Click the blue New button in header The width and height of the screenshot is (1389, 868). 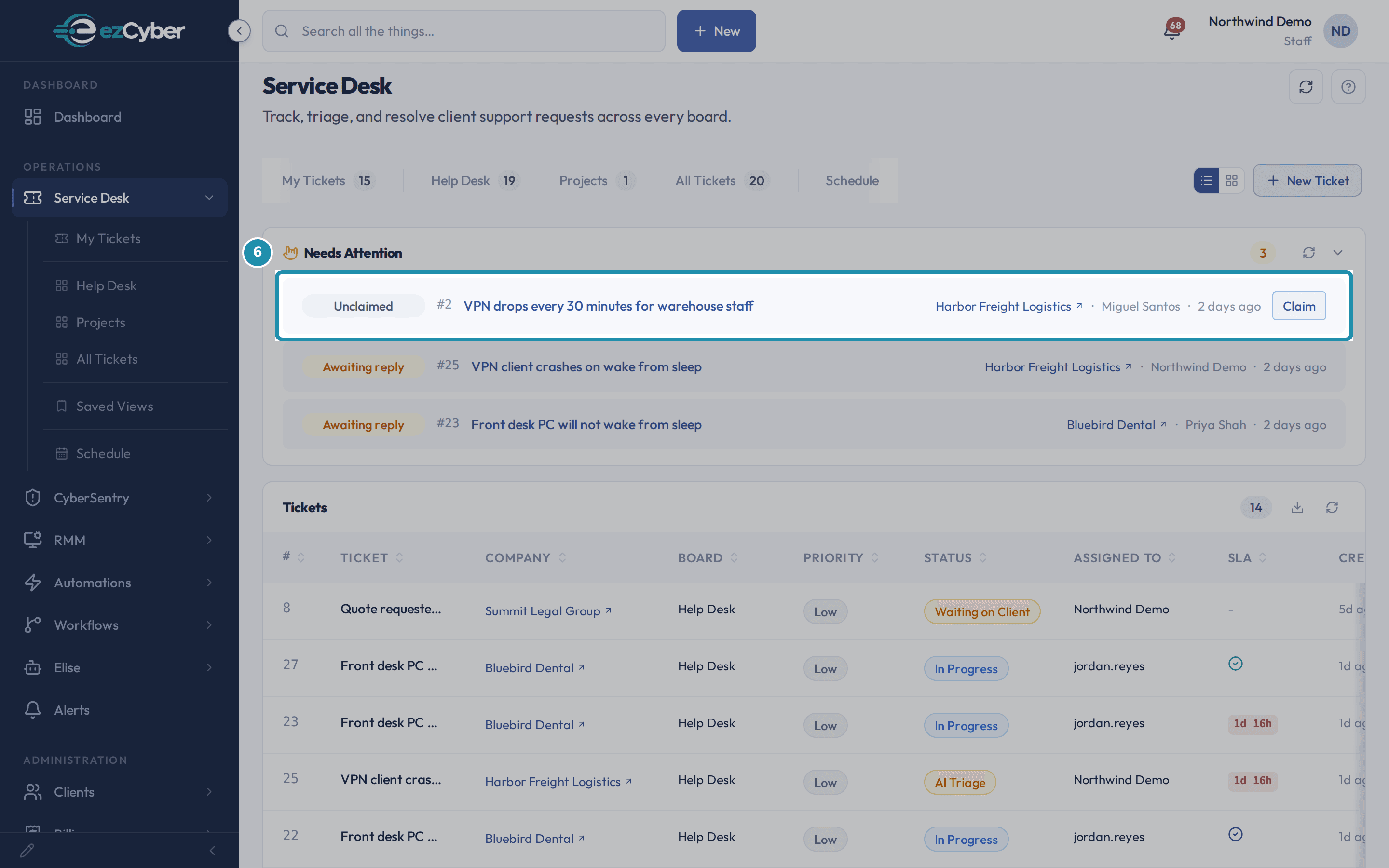tap(716, 31)
